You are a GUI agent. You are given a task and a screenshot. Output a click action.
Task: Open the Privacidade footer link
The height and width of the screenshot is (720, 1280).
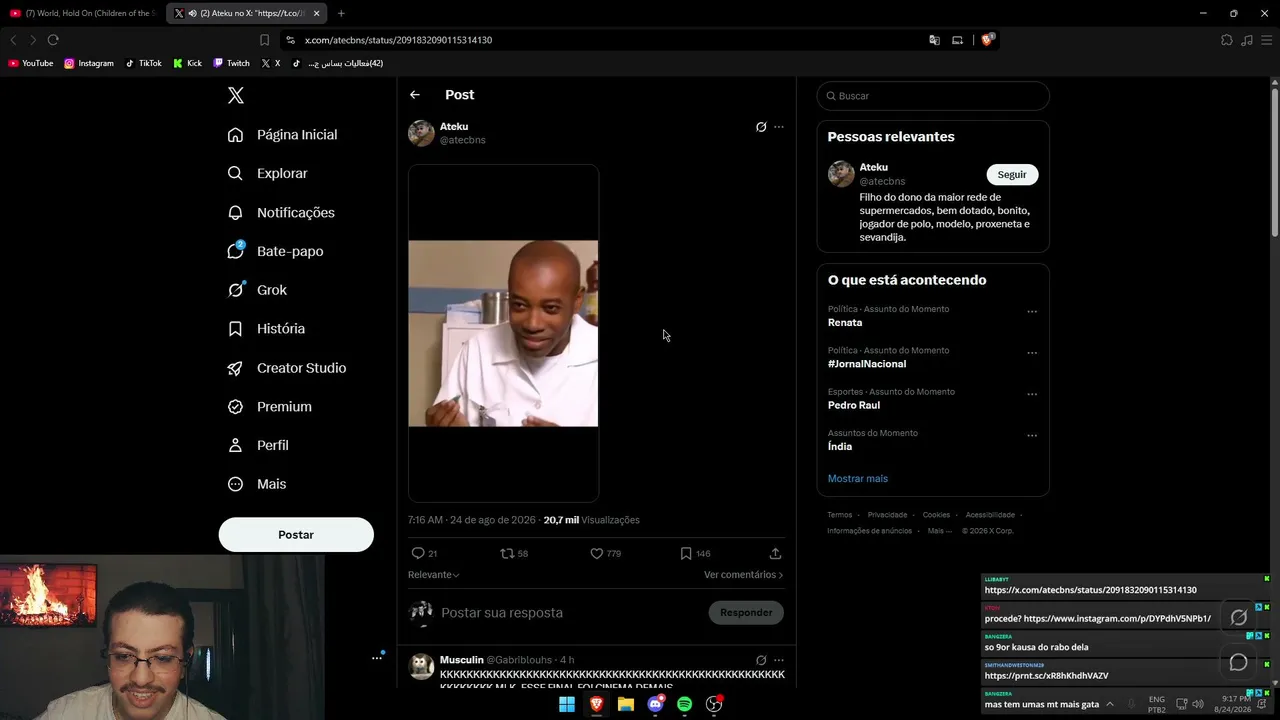888,515
